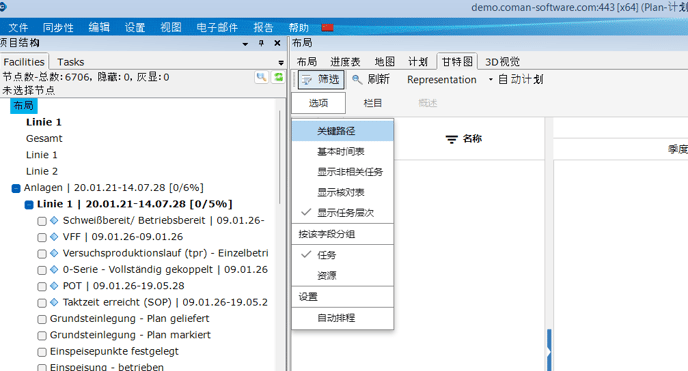Image resolution: width=688 pixels, height=371 pixels.
Task: Click the Chinese flag language icon
Action: [x=327, y=28]
